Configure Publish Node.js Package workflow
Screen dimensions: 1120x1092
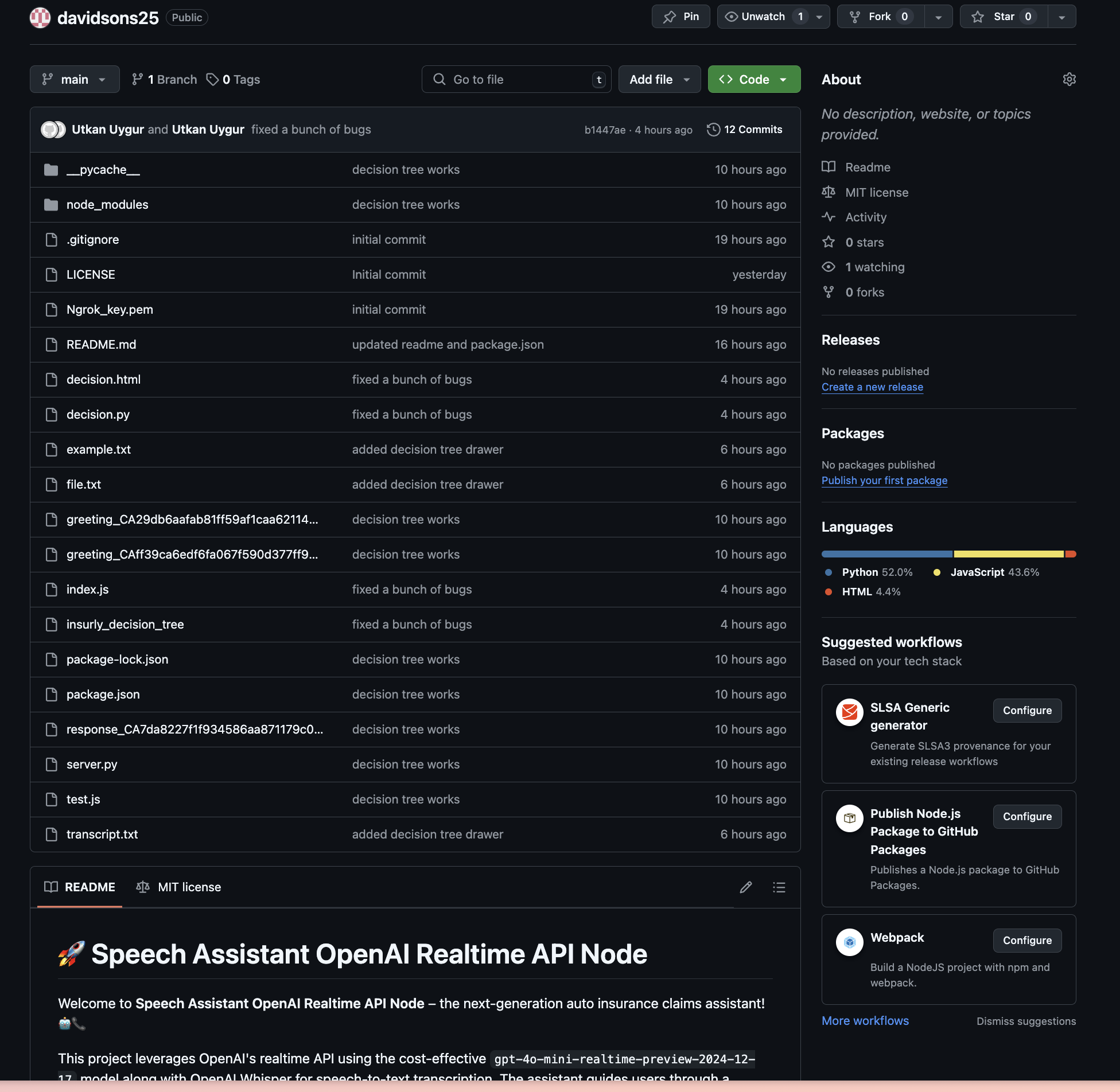(x=1027, y=817)
